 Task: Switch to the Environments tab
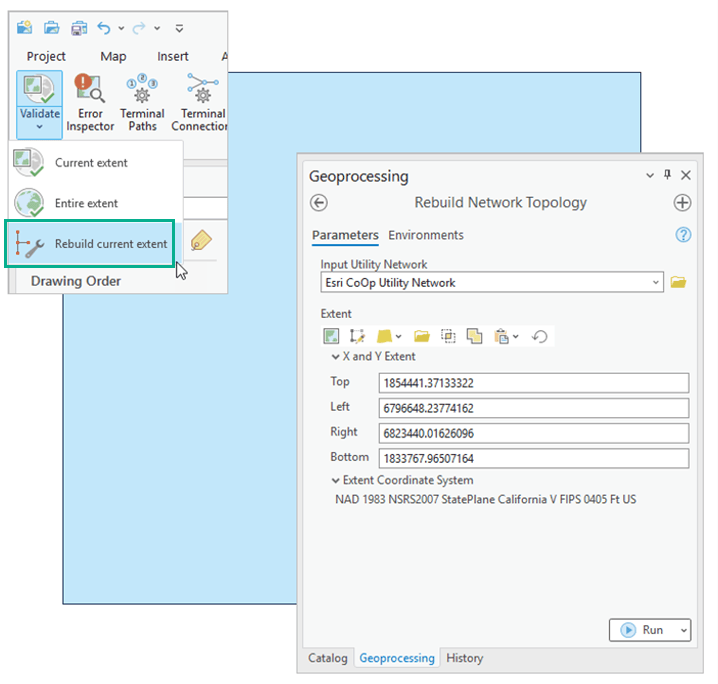click(x=426, y=235)
